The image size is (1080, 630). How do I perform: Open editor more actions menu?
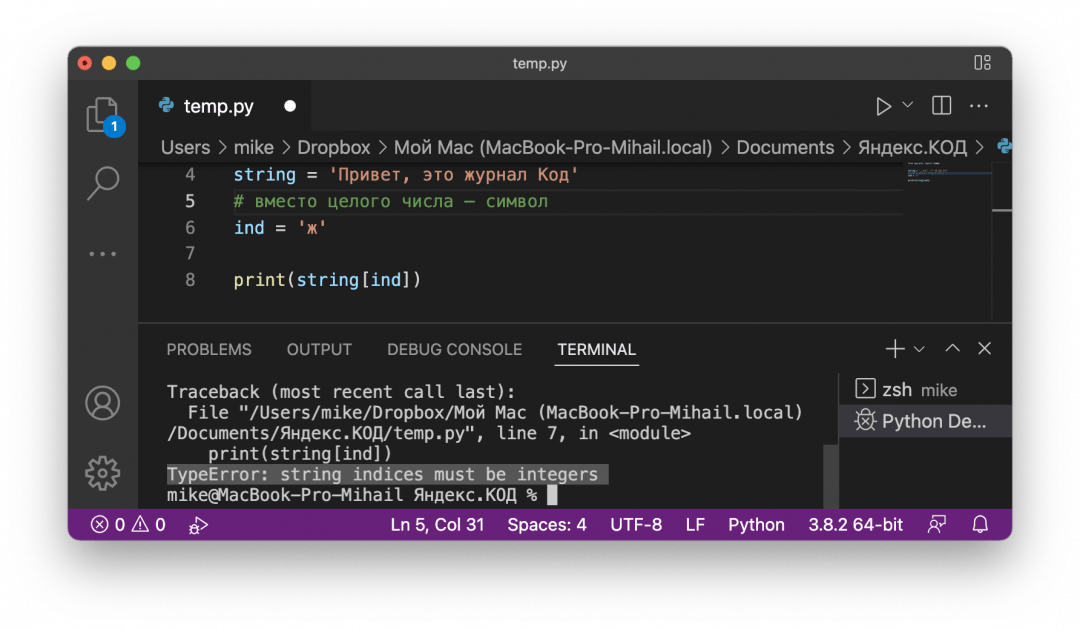pos(978,106)
